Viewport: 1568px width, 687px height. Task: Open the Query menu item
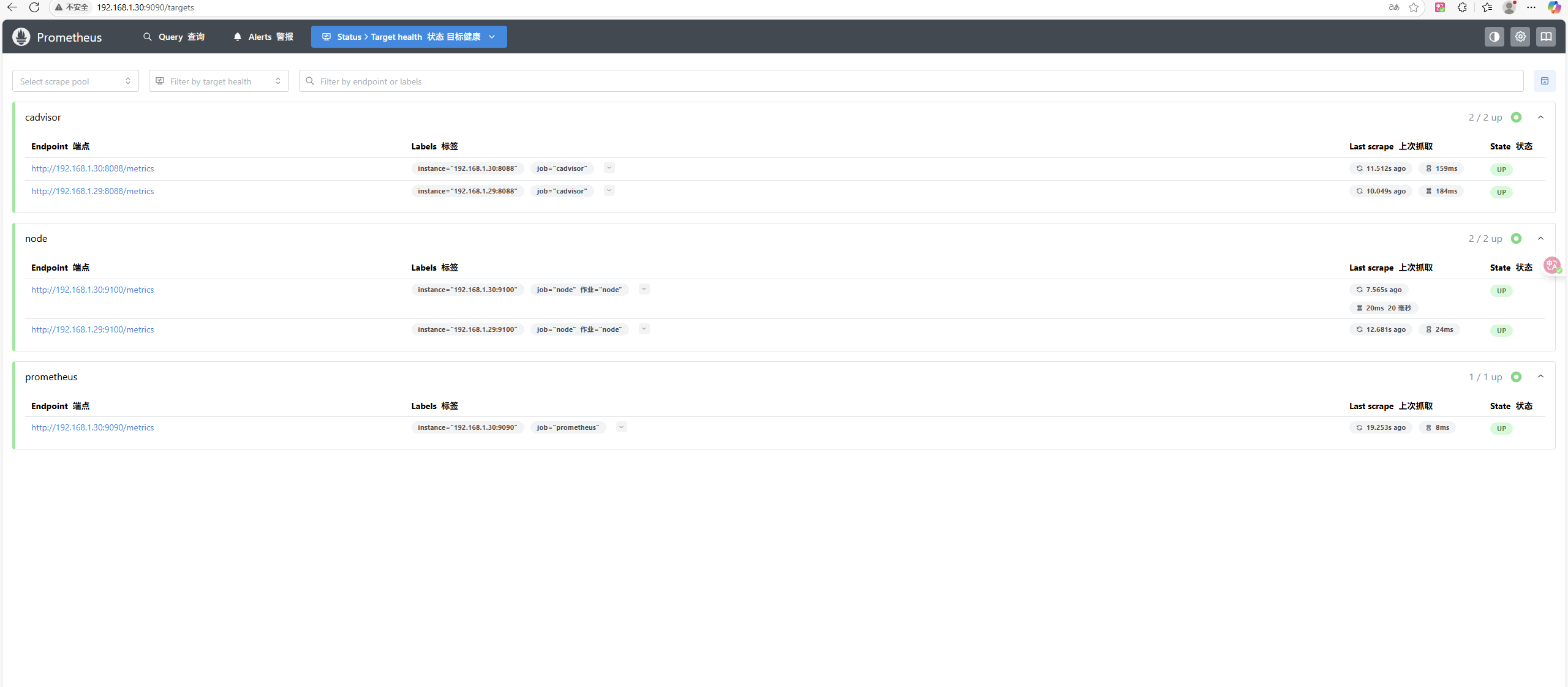174,37
